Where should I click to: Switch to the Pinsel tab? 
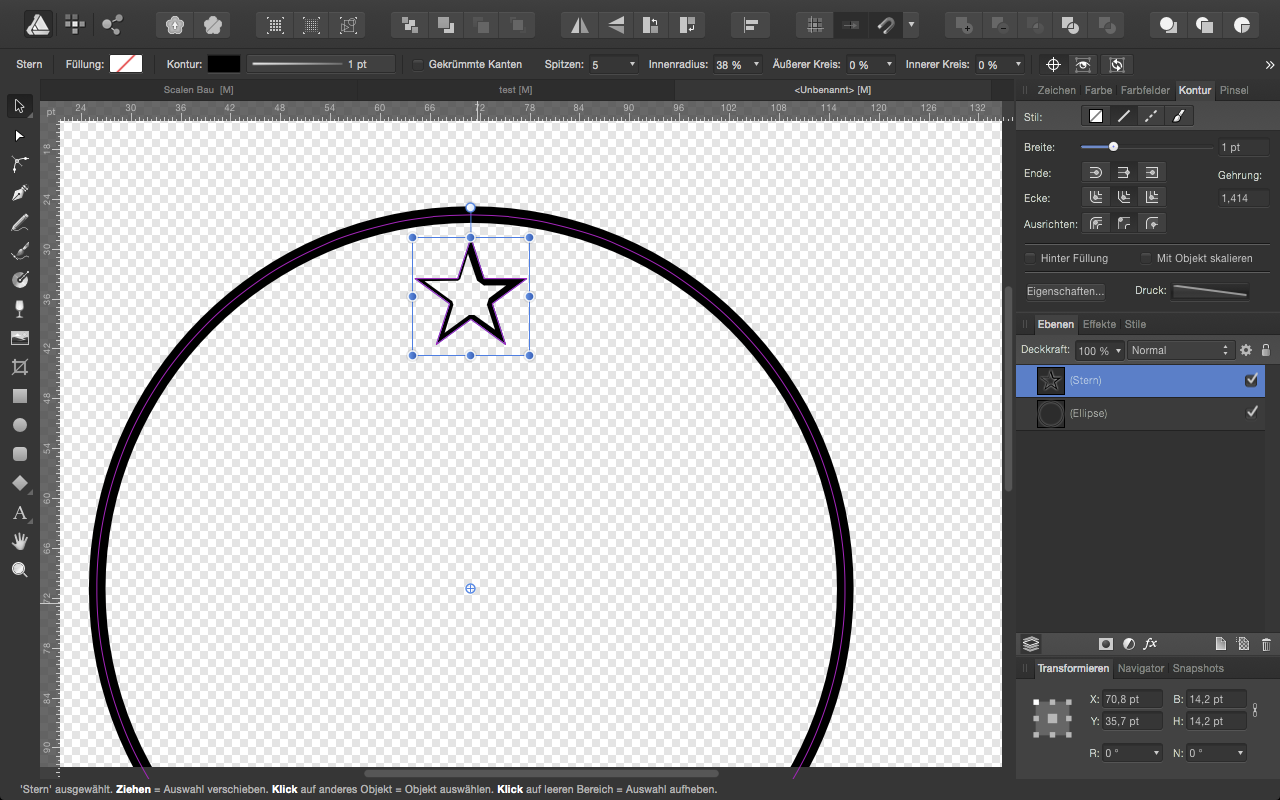[x=1234, y=90]
